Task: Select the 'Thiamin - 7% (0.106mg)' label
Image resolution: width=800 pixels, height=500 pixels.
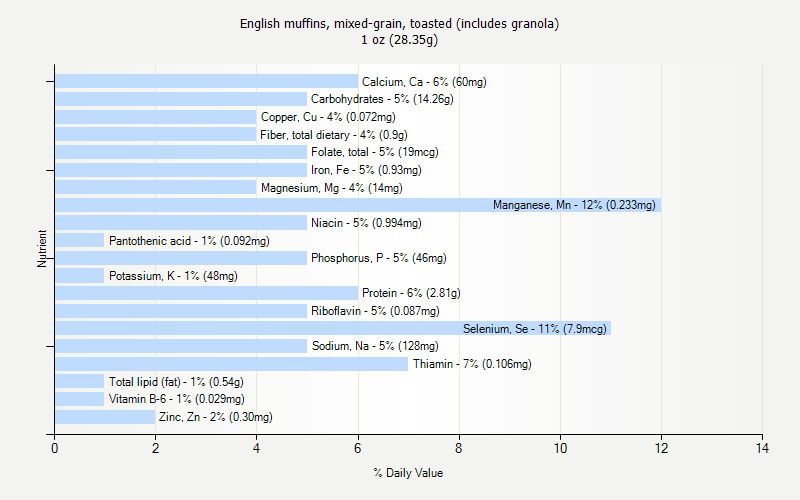Action: tap(472, 364)
